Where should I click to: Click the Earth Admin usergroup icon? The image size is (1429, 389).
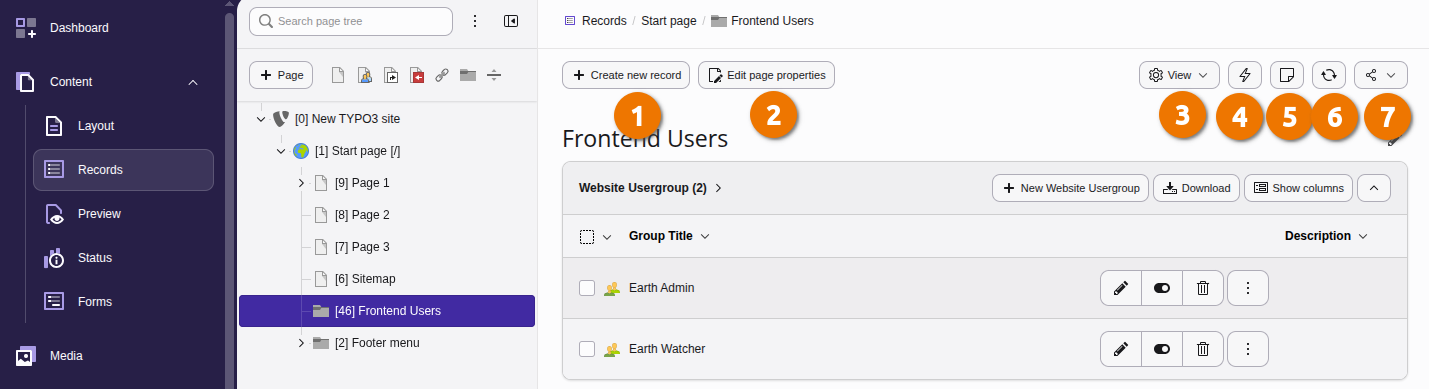tap(612, 288)
